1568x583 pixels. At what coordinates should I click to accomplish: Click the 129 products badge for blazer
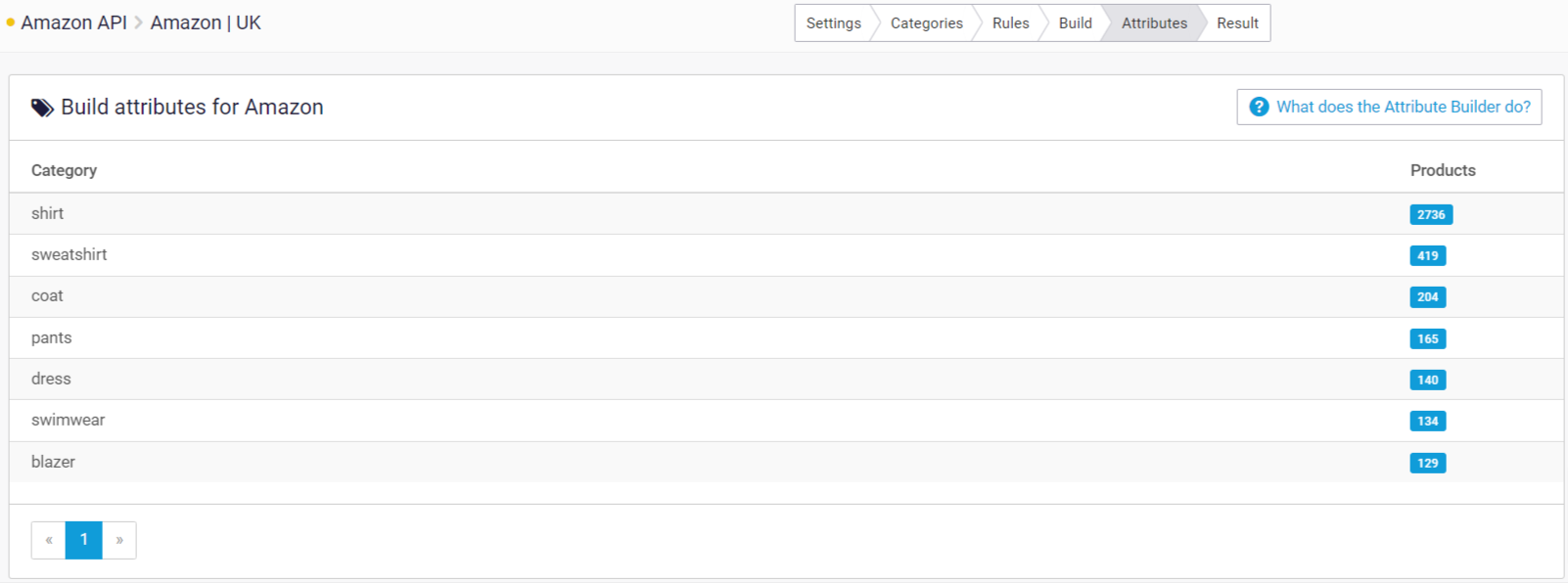click(1428, 463)
